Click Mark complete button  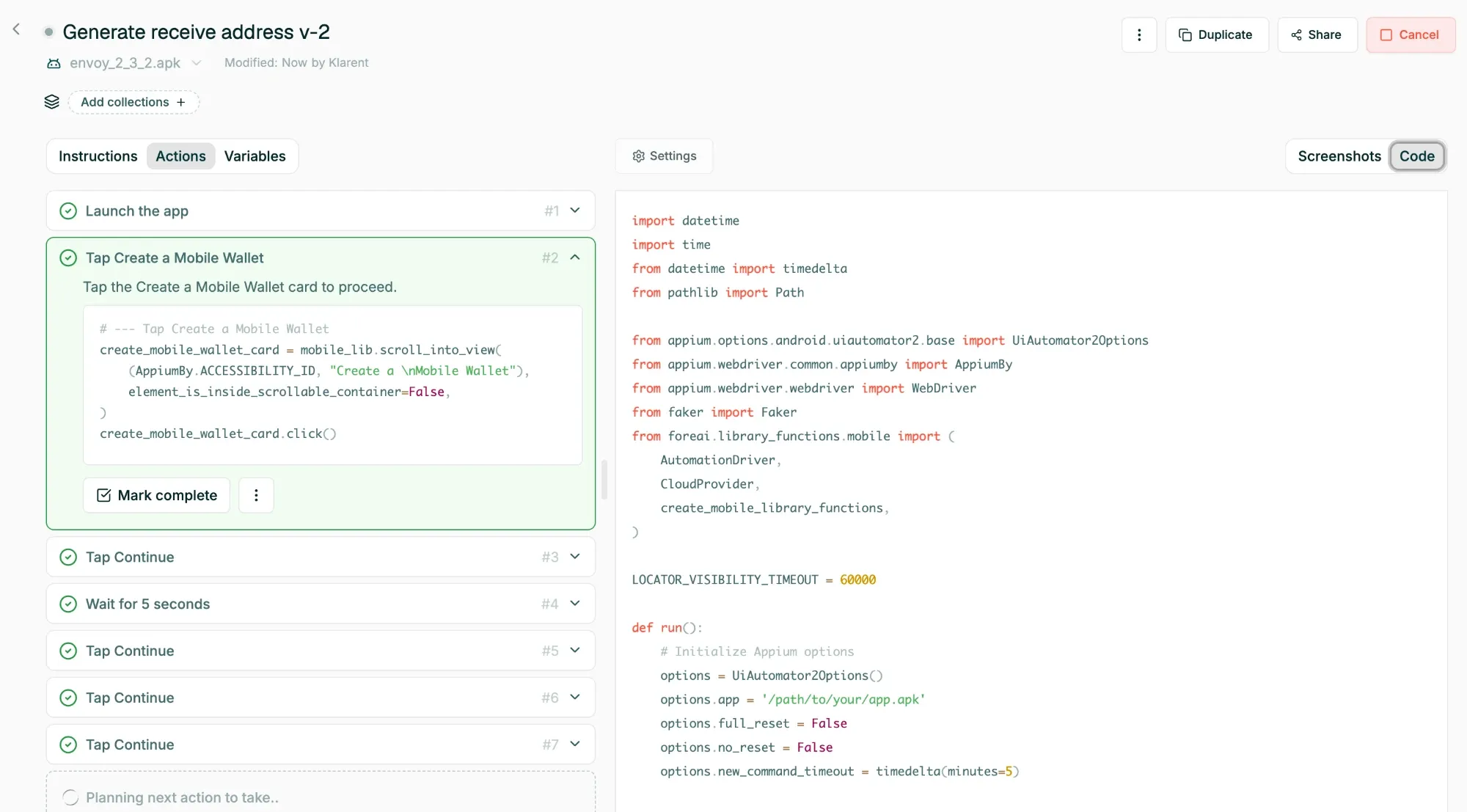[x=157, y=495]
